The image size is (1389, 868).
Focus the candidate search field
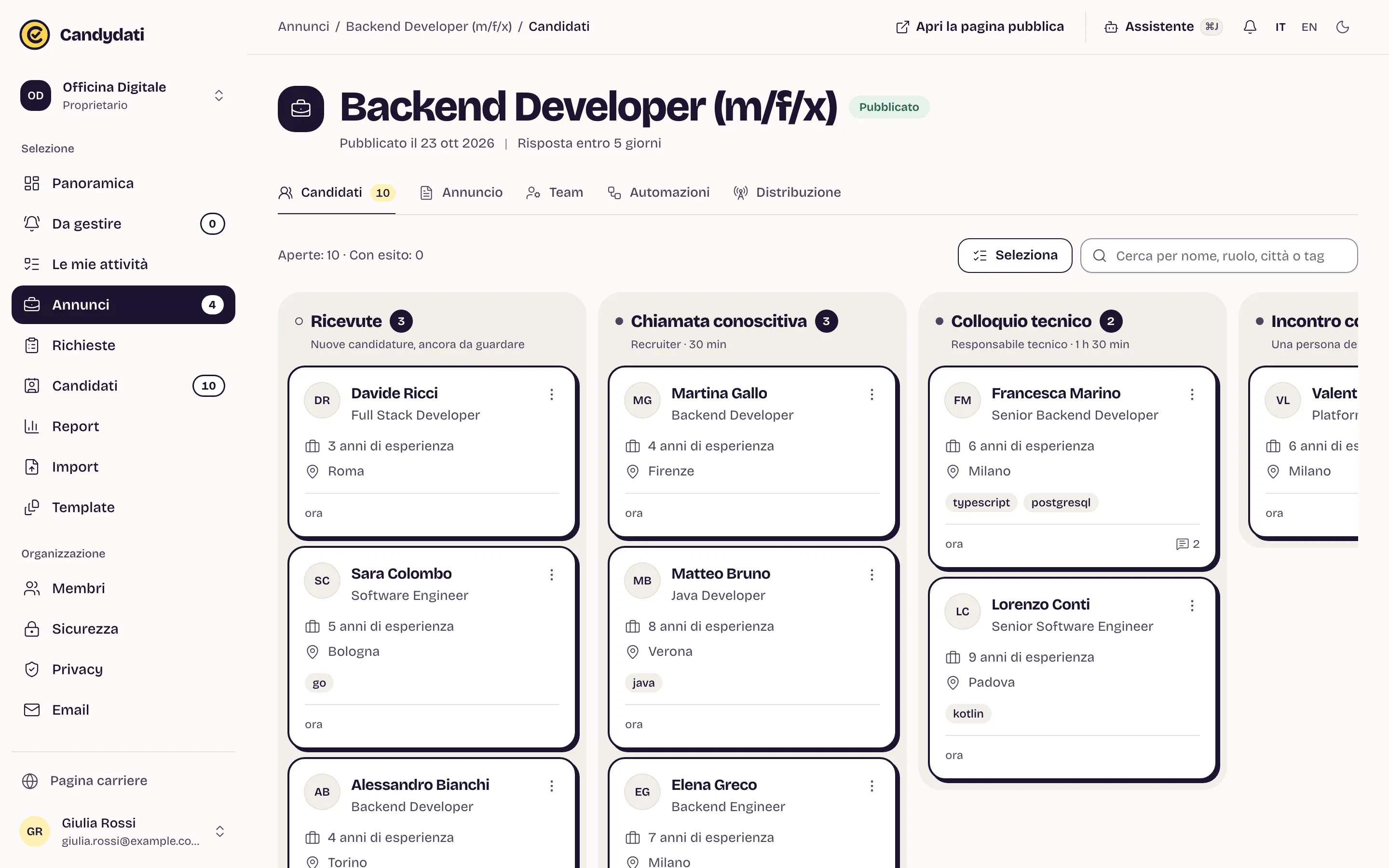tap(1219, 256)
